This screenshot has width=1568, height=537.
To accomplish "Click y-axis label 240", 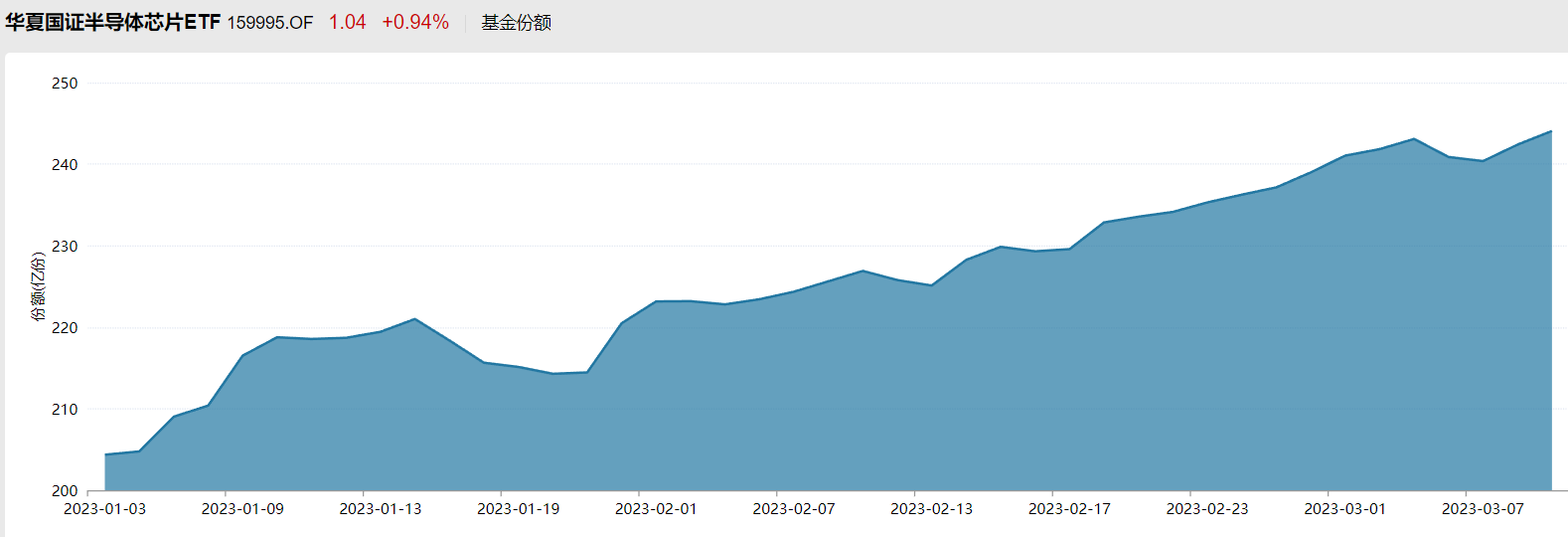I will 65,165.
